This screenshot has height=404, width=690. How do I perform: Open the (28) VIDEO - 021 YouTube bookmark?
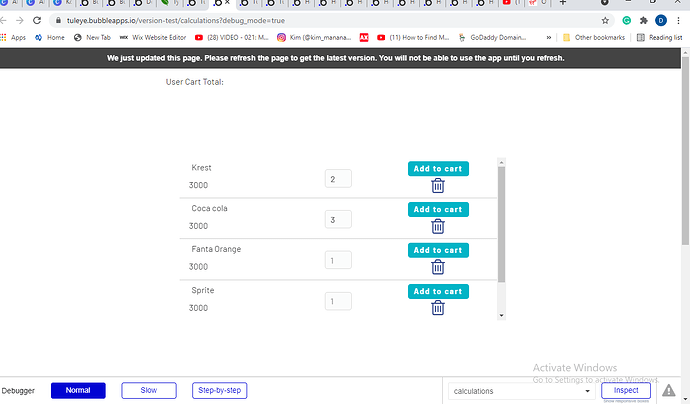point(232,37)
